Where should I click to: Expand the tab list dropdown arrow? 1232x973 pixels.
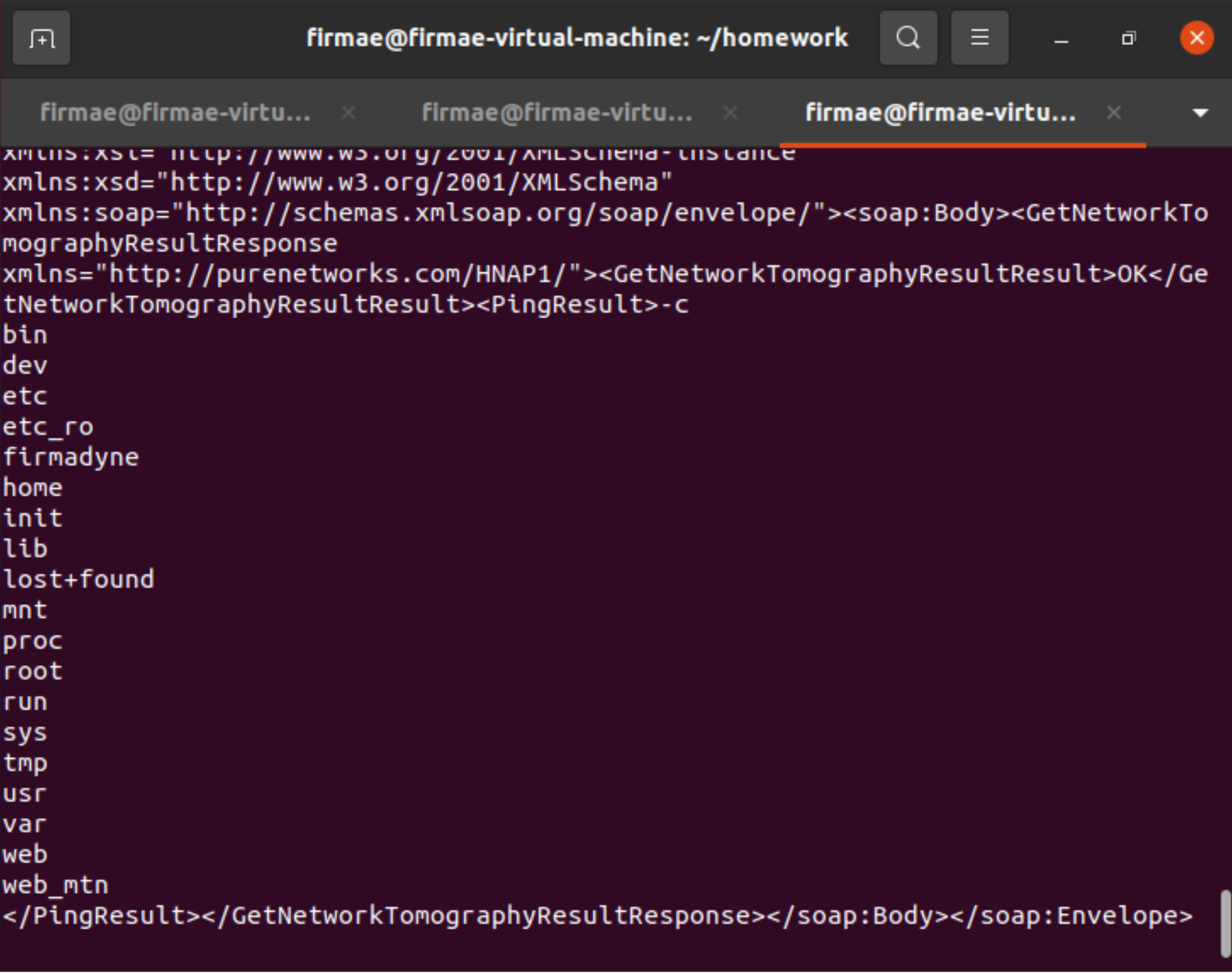1200,113
